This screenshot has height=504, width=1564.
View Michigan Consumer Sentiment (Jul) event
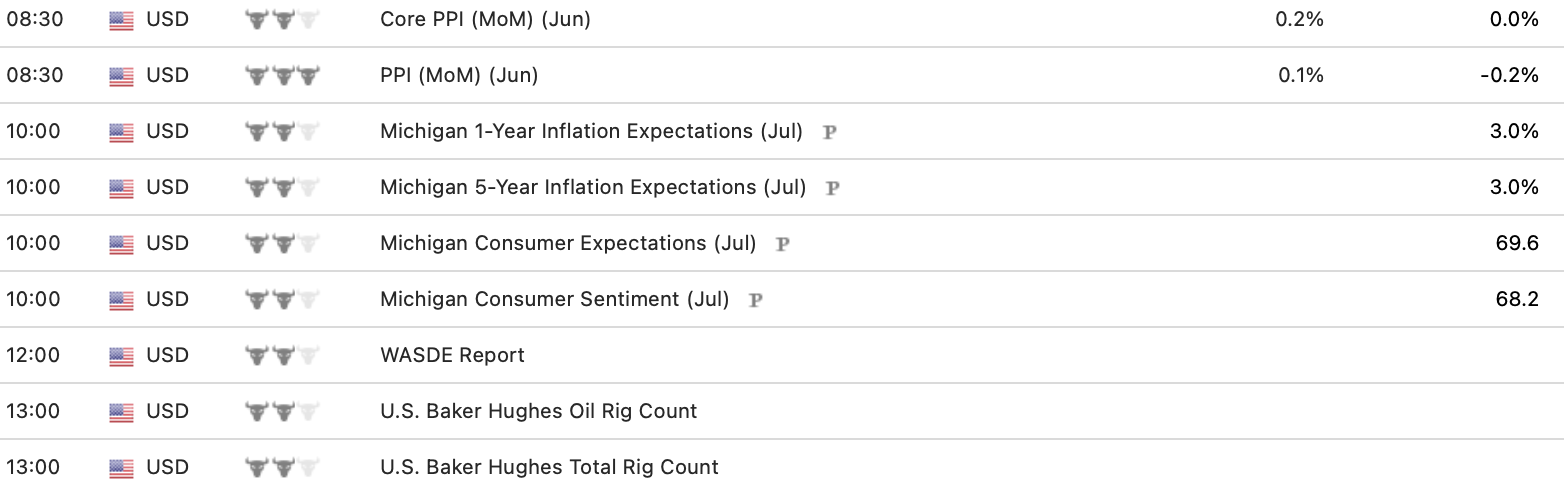(x=555, y=299)
